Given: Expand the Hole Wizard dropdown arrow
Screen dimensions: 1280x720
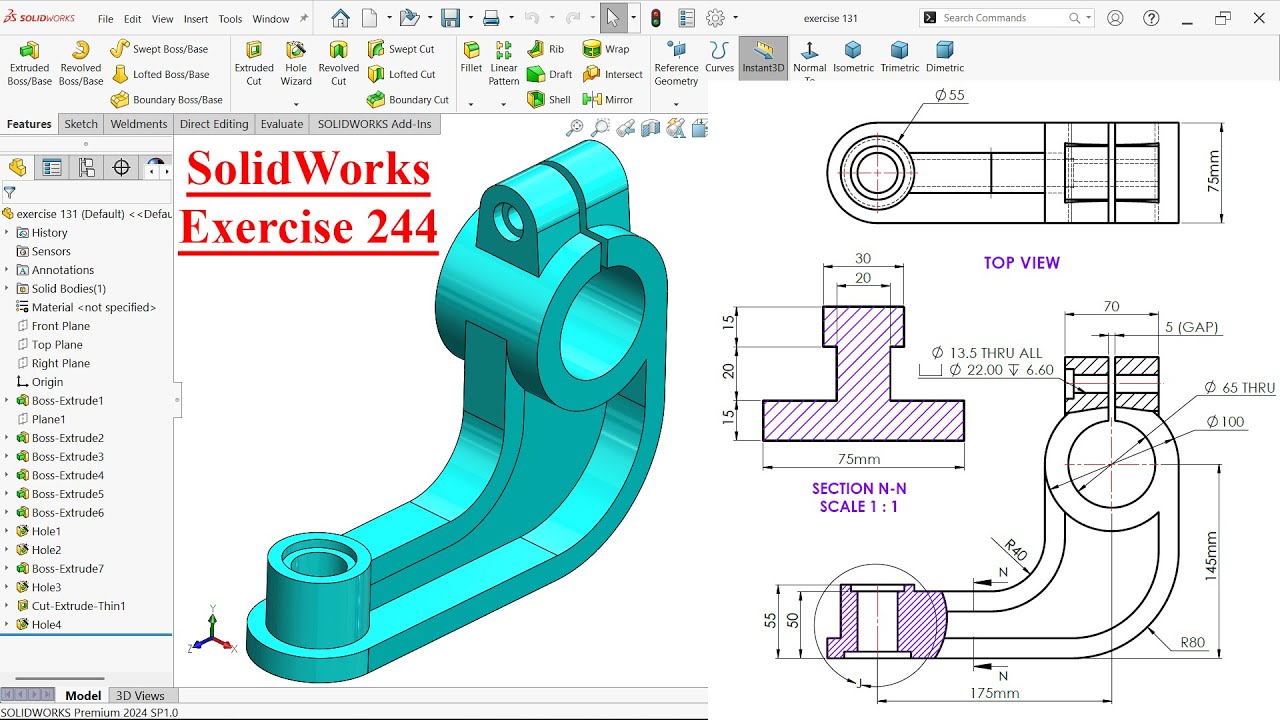Looking at the screenshot, I should point(296,103).
